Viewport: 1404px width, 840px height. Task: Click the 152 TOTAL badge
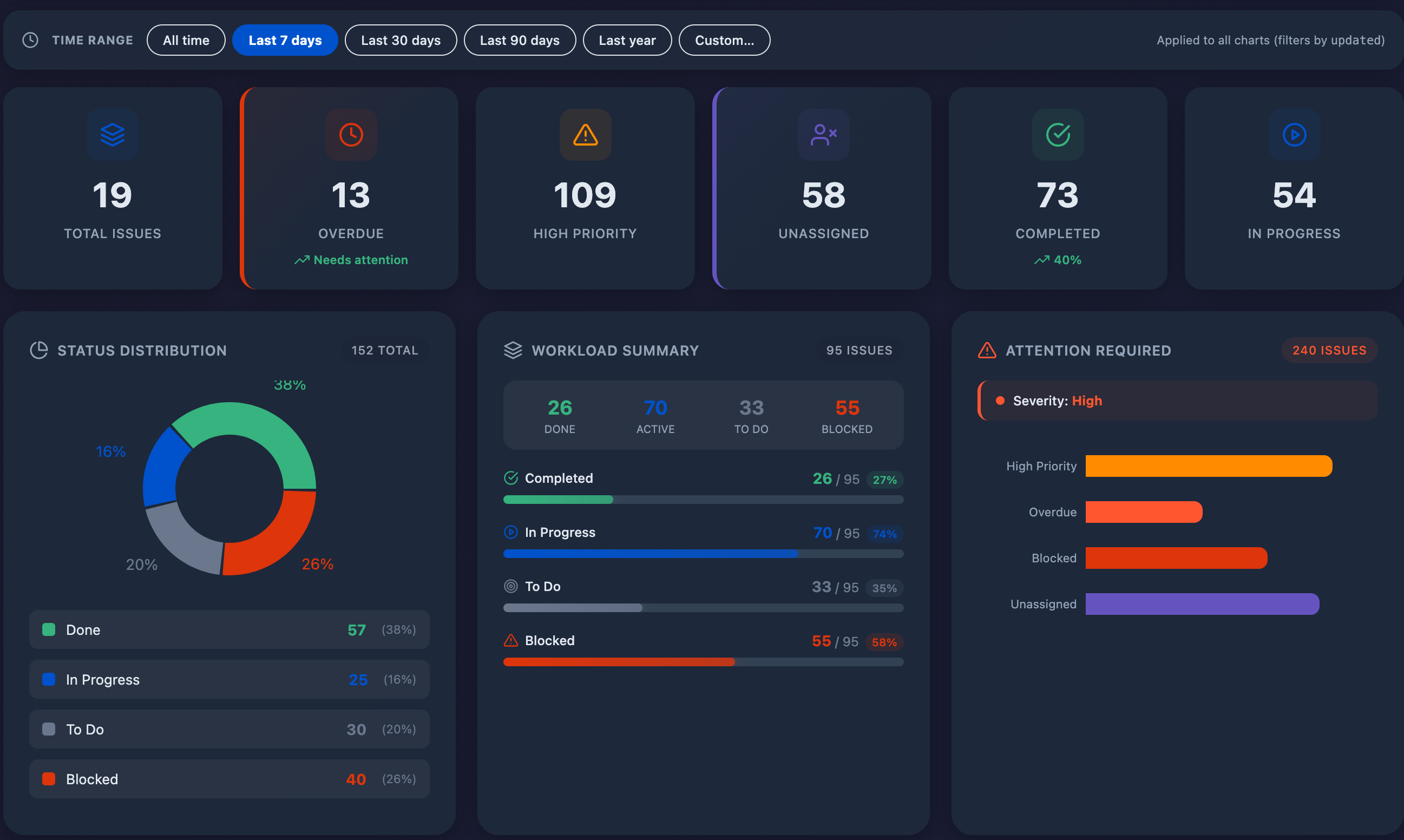[x=385, y=350]
